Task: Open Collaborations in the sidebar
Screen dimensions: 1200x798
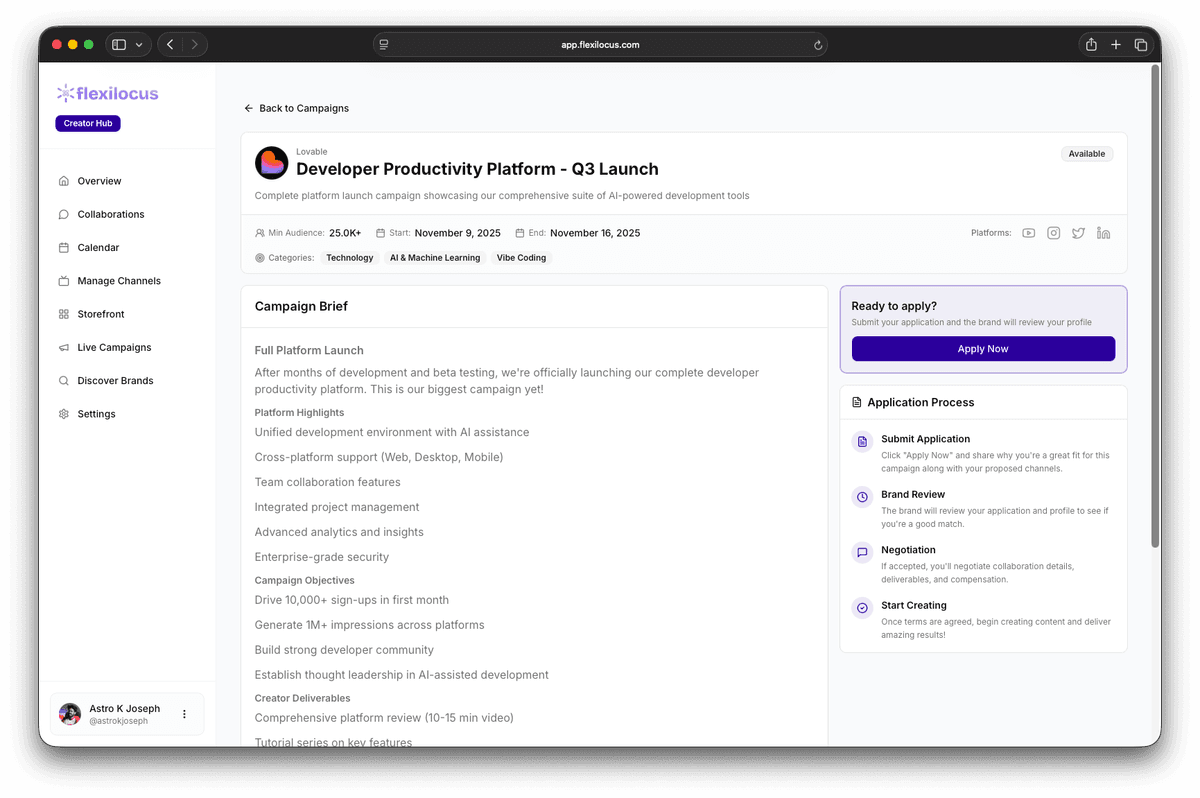Action: click(110, 214)
